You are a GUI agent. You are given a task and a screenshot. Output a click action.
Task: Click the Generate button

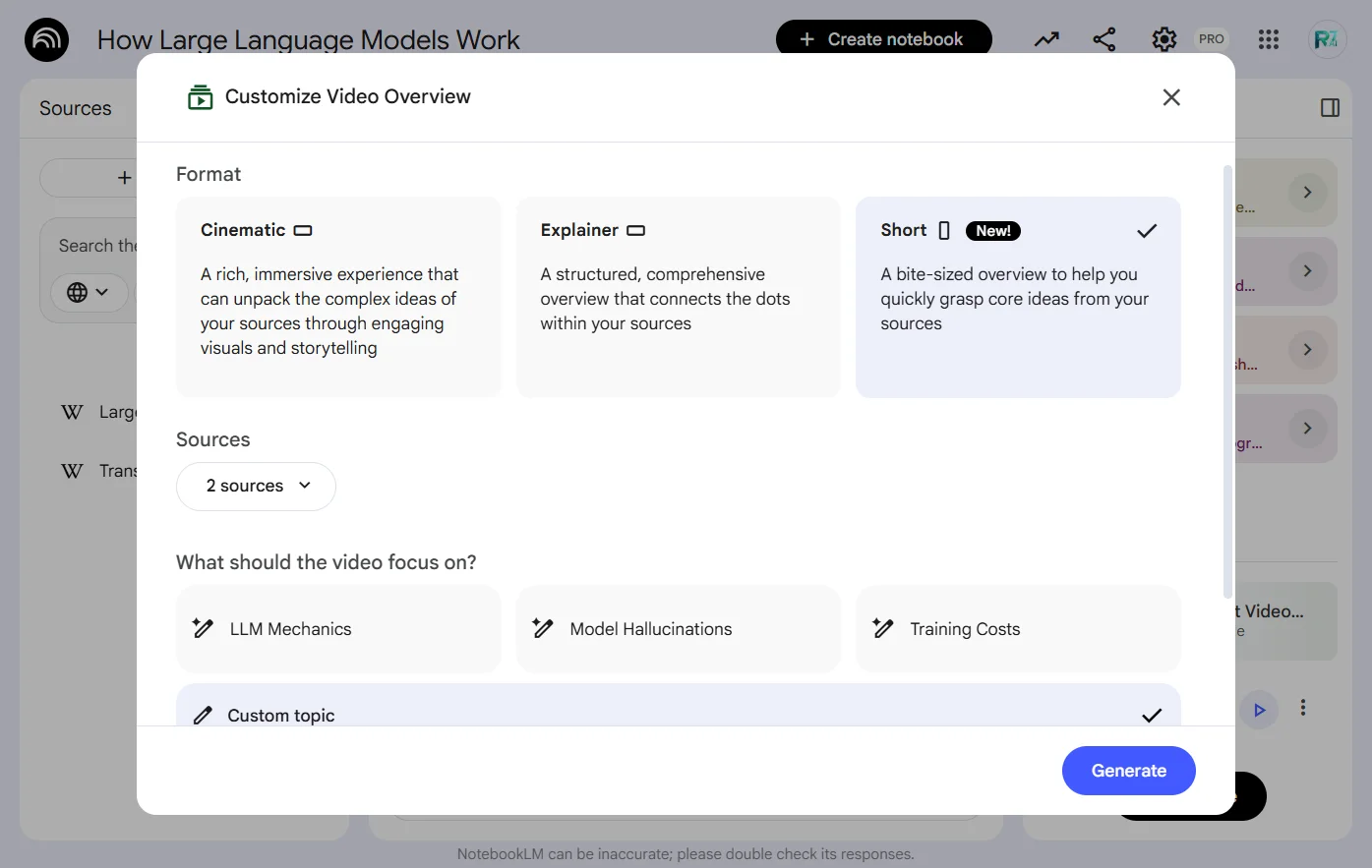coord(1129,771)
